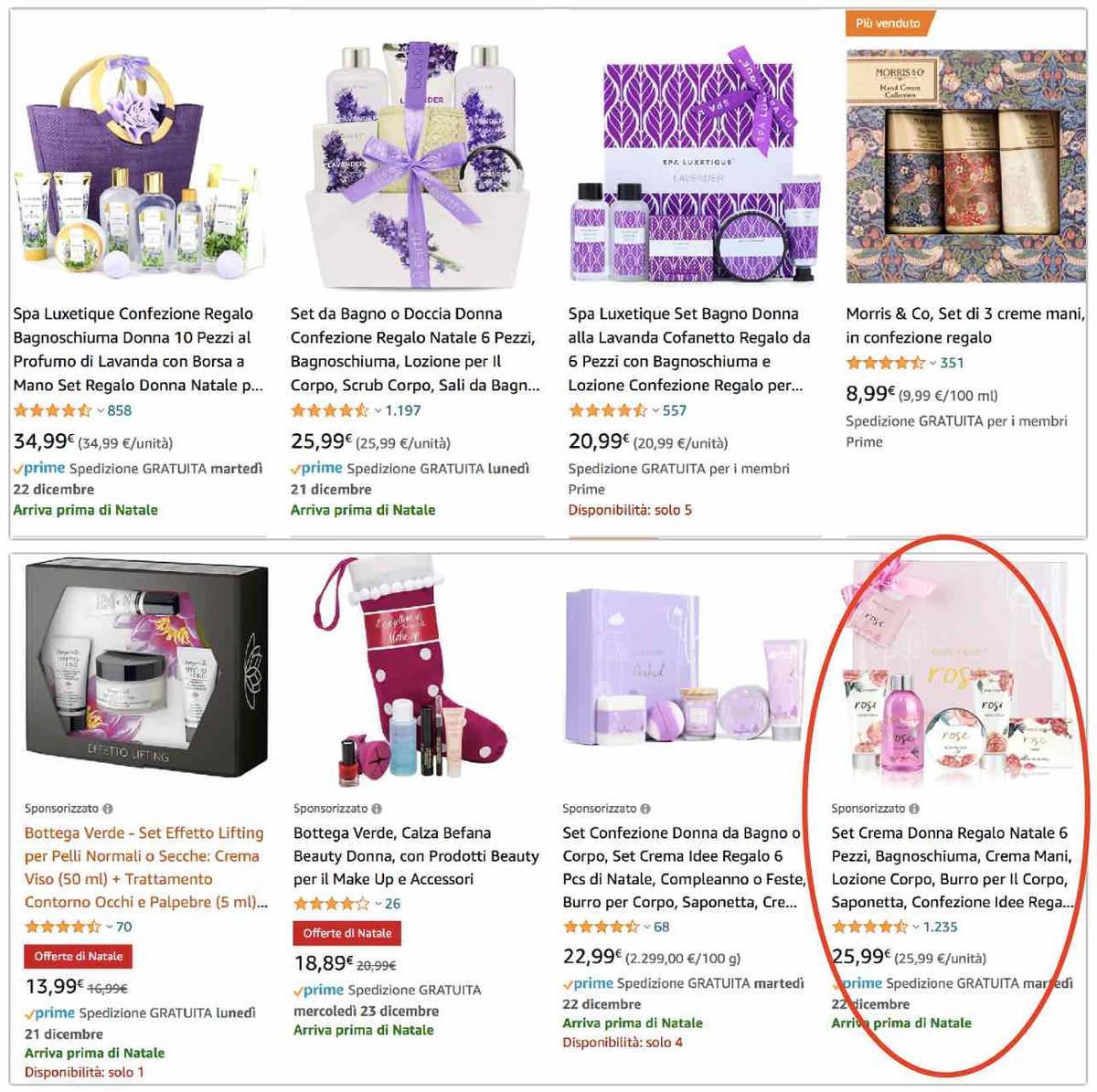
Task: Click info icon beside Set Confezione Donna Sponsorizzato
Action: (x=645, y=809)
